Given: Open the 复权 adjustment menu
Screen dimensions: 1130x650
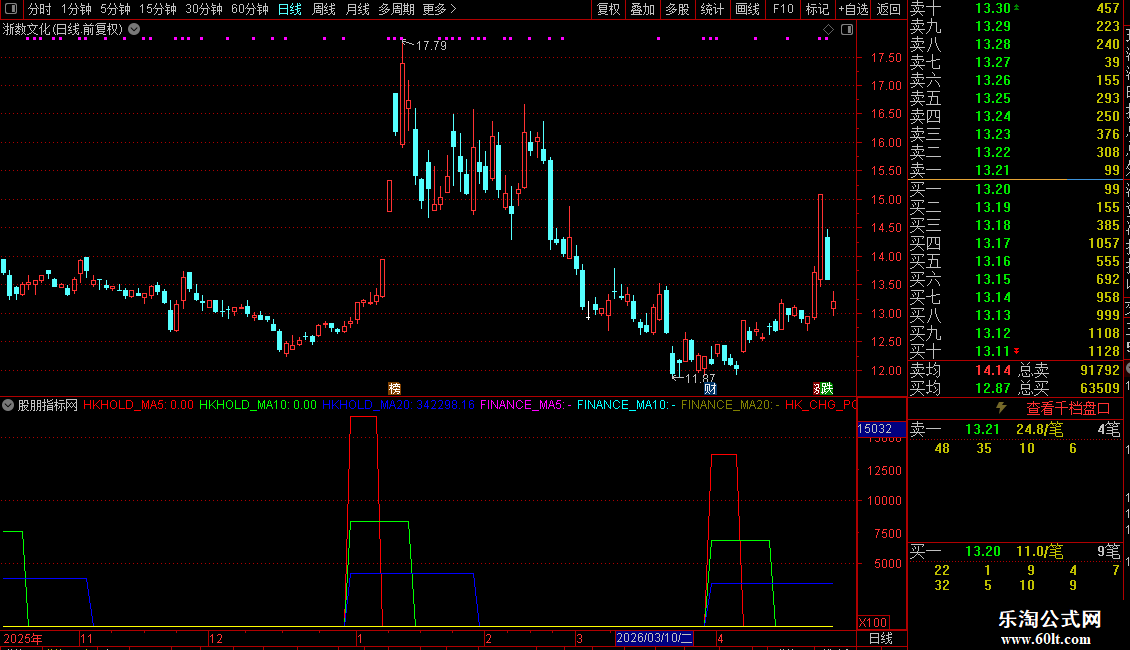Looking at the screenshot, I should point(608,9).
